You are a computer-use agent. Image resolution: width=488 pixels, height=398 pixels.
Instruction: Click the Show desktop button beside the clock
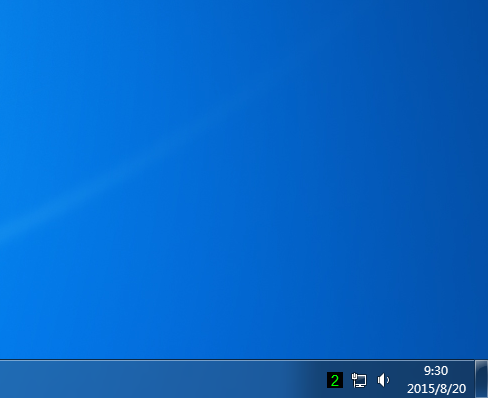pyautogui.click(x=481, y=379)
